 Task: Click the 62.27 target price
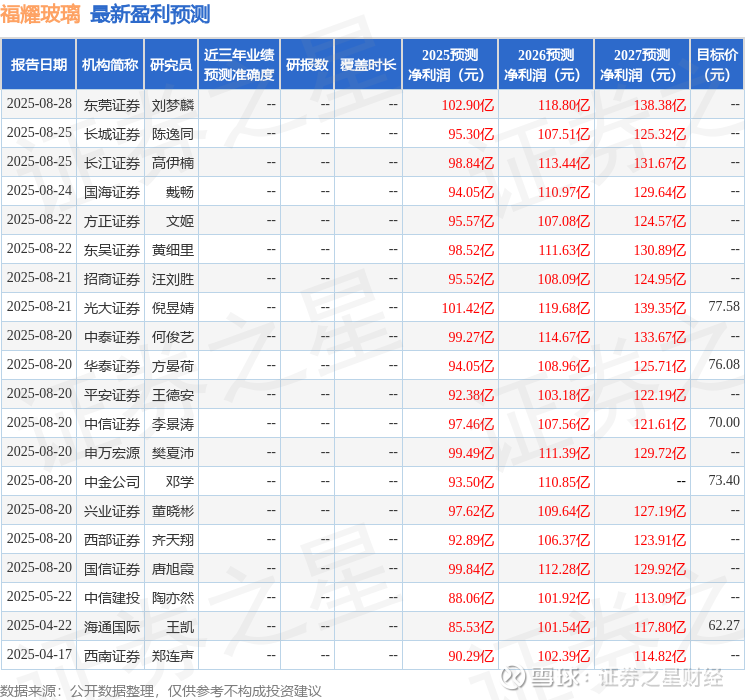tap(724, 625)
